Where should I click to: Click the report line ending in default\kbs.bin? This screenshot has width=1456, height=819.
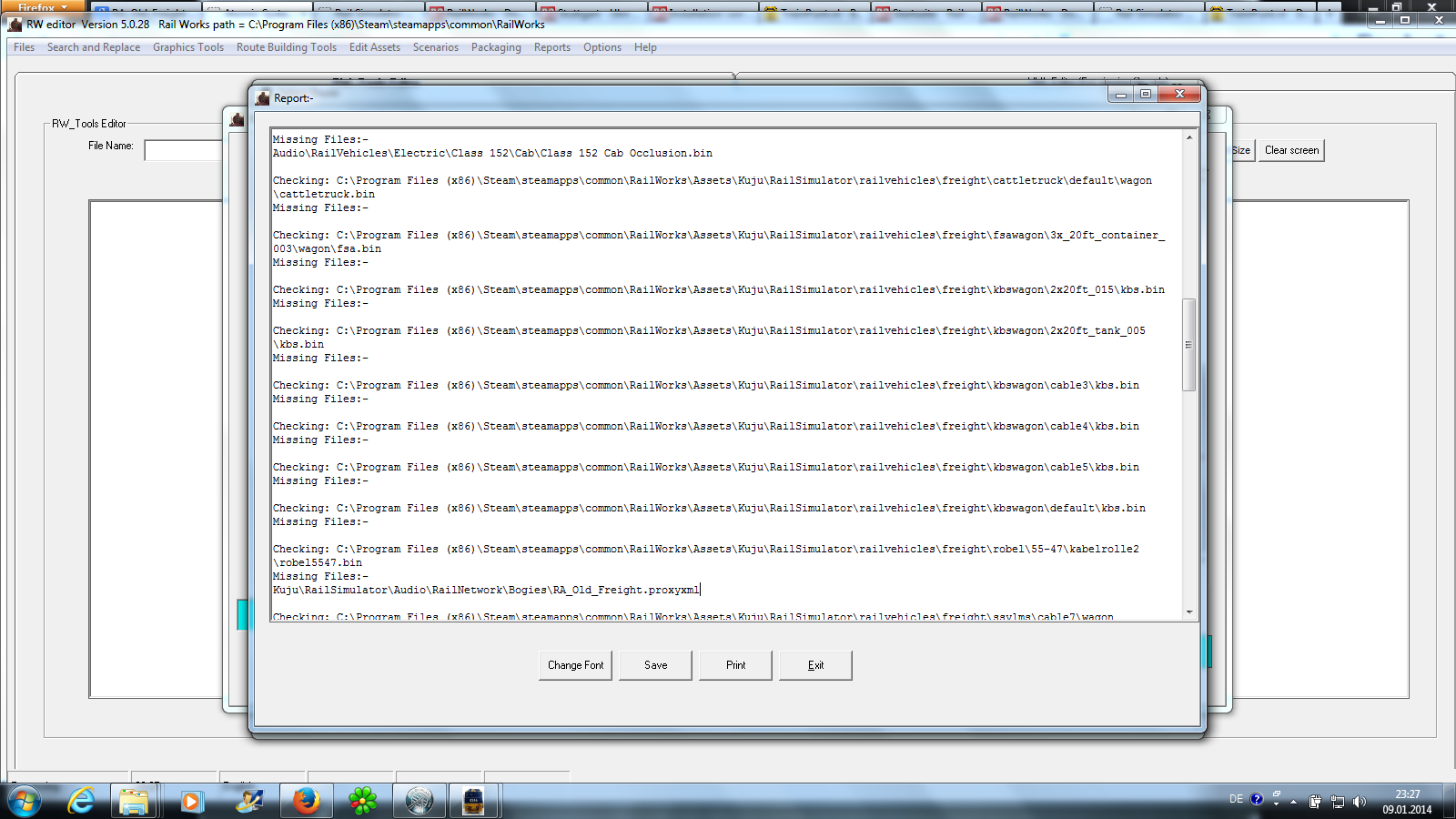point(709,508)
